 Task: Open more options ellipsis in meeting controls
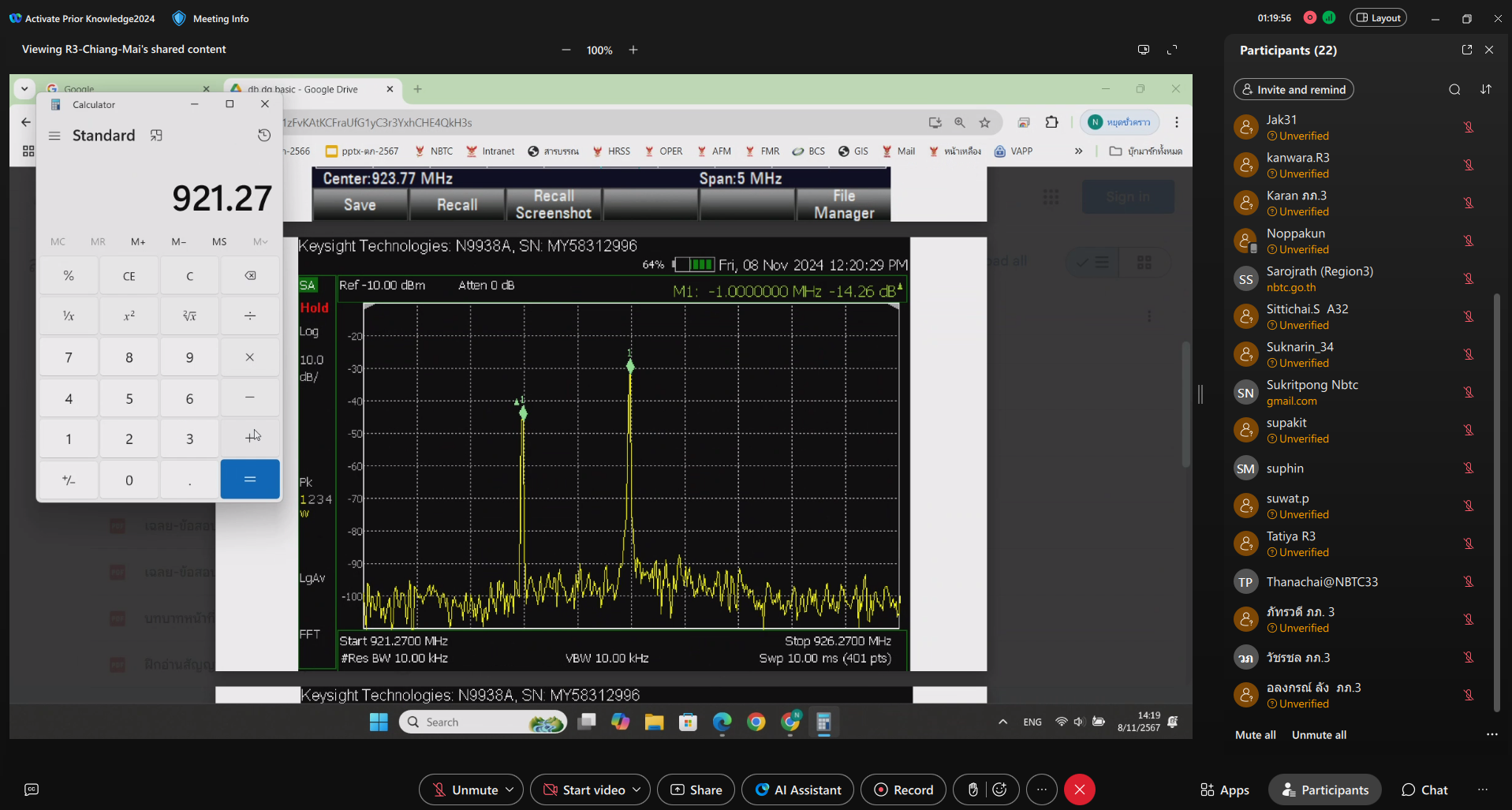point(1042,789)
